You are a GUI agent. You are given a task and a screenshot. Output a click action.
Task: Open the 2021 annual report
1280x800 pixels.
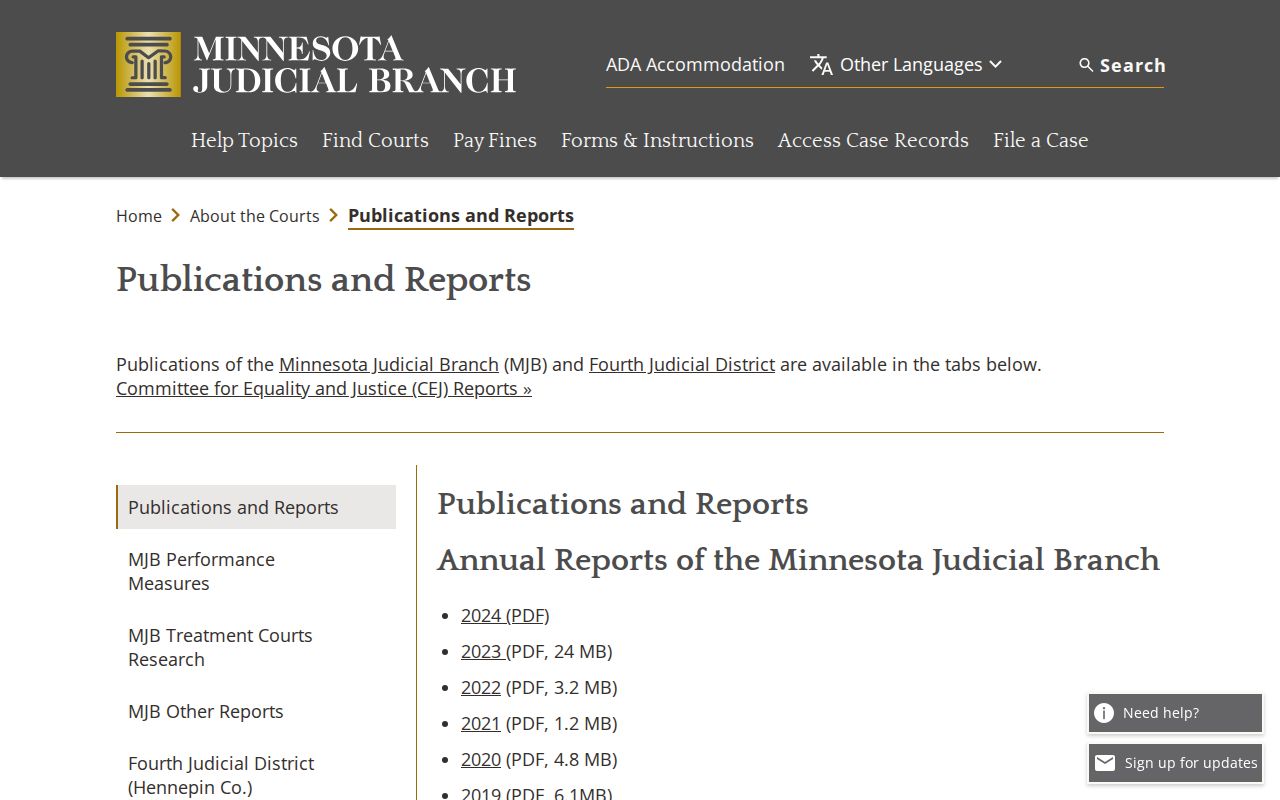481,723
